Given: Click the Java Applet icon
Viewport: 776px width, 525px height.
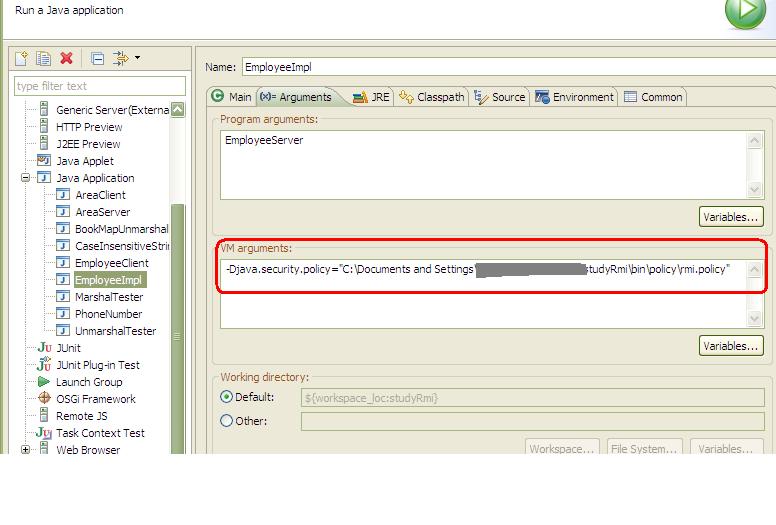Looking at the screenshot, I should pos(44,160).
